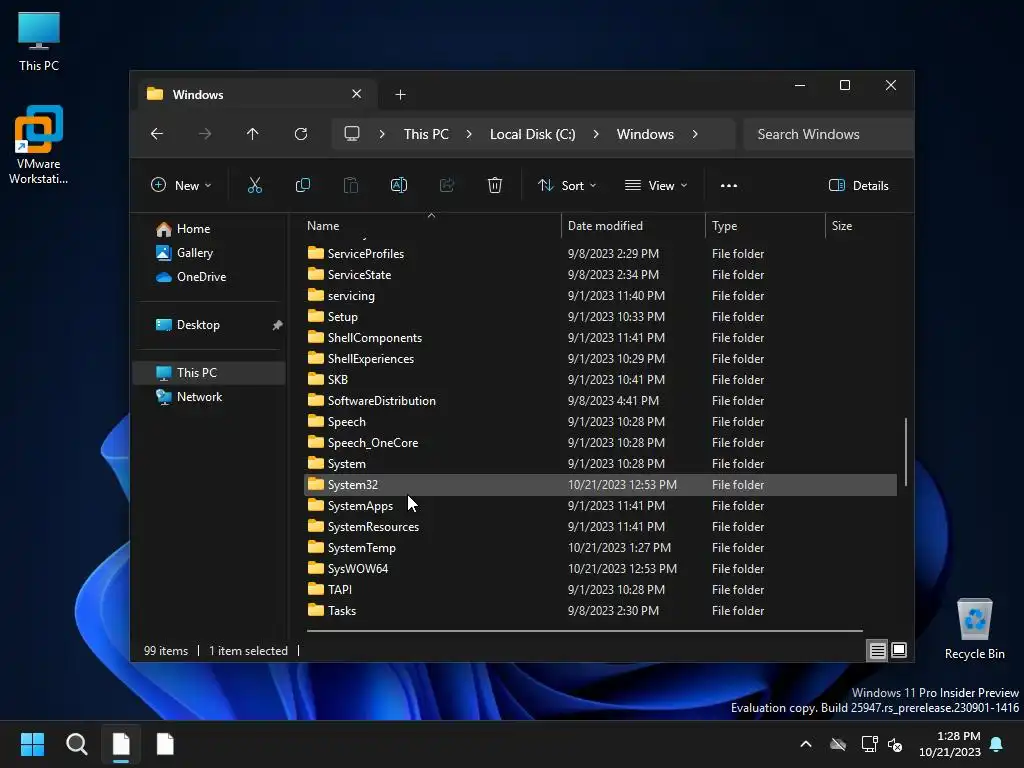Open taskbar Search

pos(77,744)
